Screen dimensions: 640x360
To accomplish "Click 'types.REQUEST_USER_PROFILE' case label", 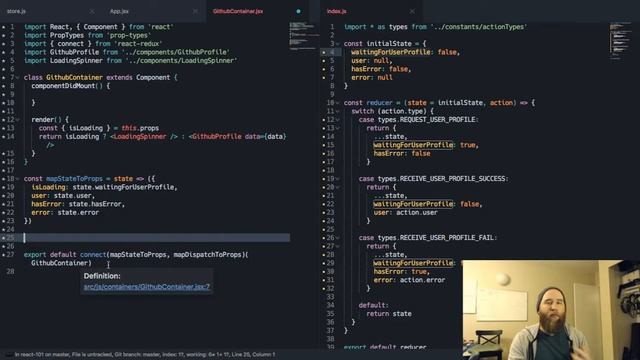I will pyautogui.click(x=427, y=120).
